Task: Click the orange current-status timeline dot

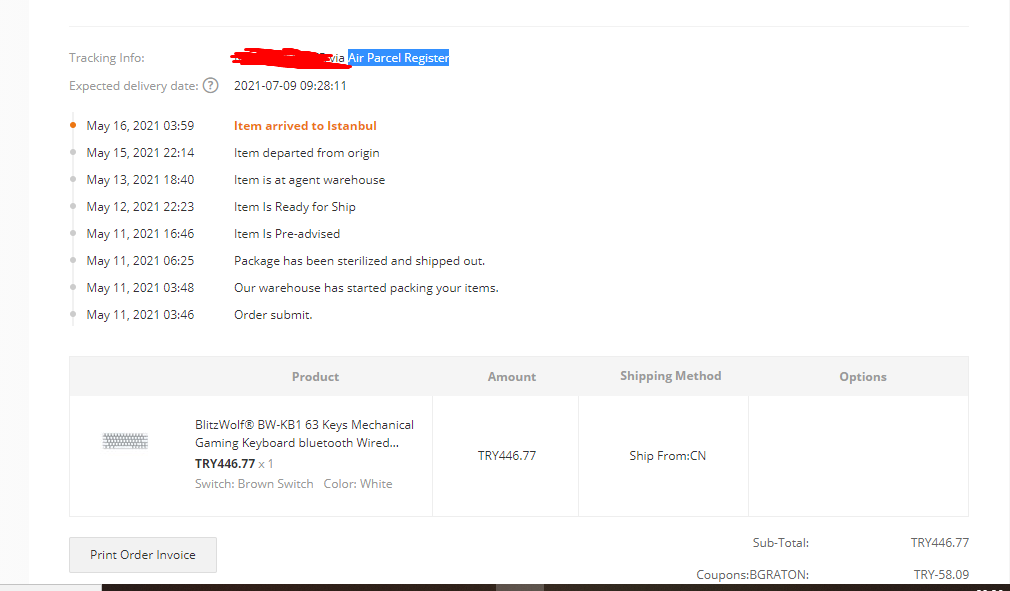Action: pyautogui.click(x=73, y=125)
